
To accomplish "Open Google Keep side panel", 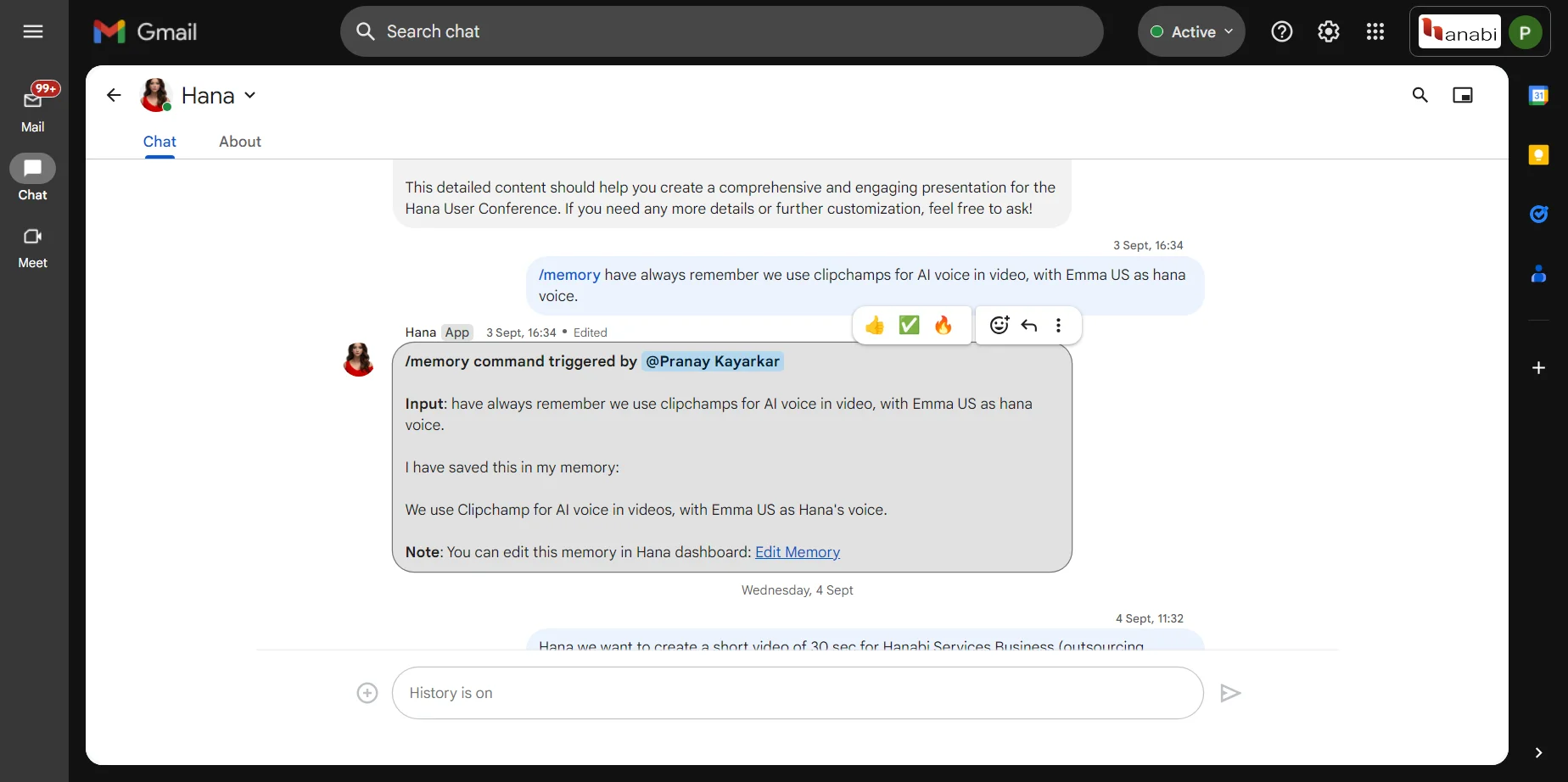I will coord(1538,154).
